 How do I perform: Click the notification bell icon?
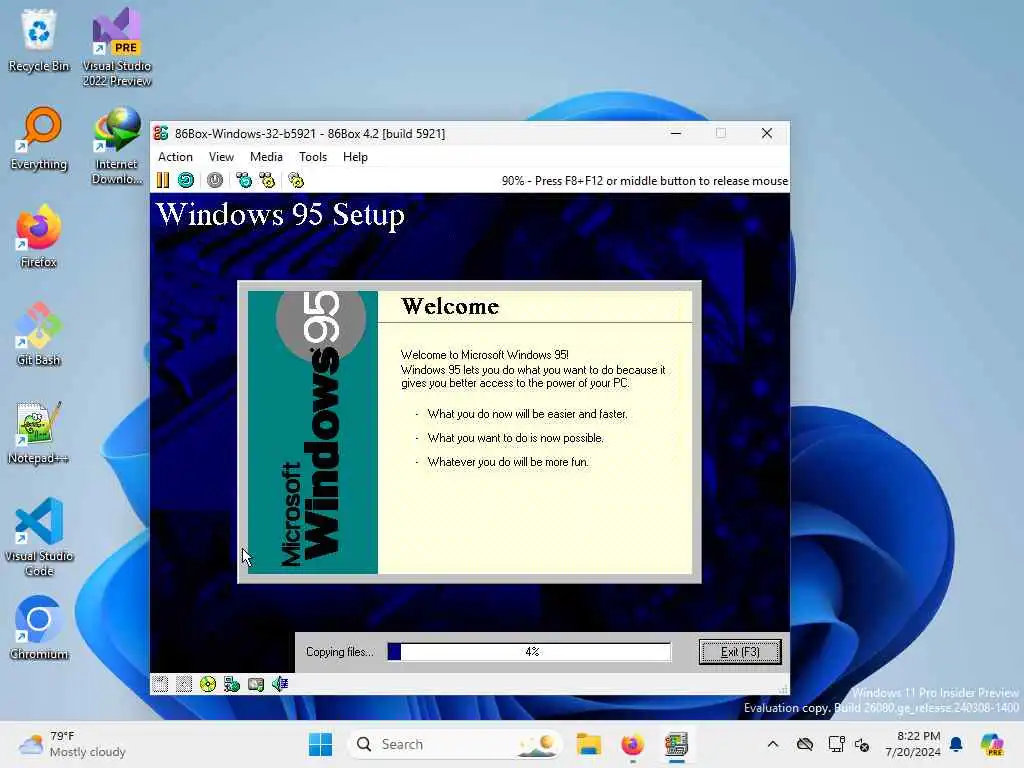(956, 744)
